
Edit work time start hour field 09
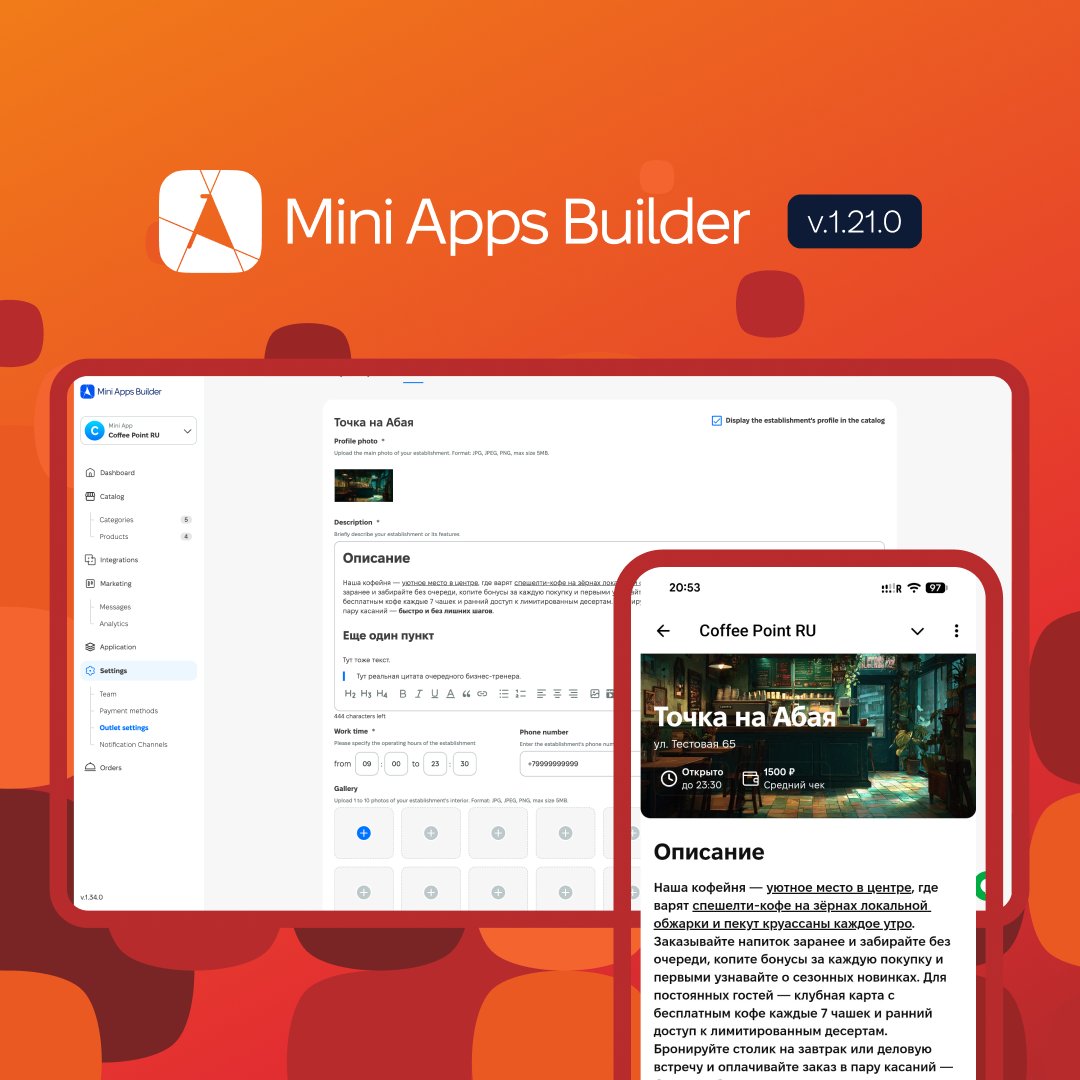click(x=367, y=763)
